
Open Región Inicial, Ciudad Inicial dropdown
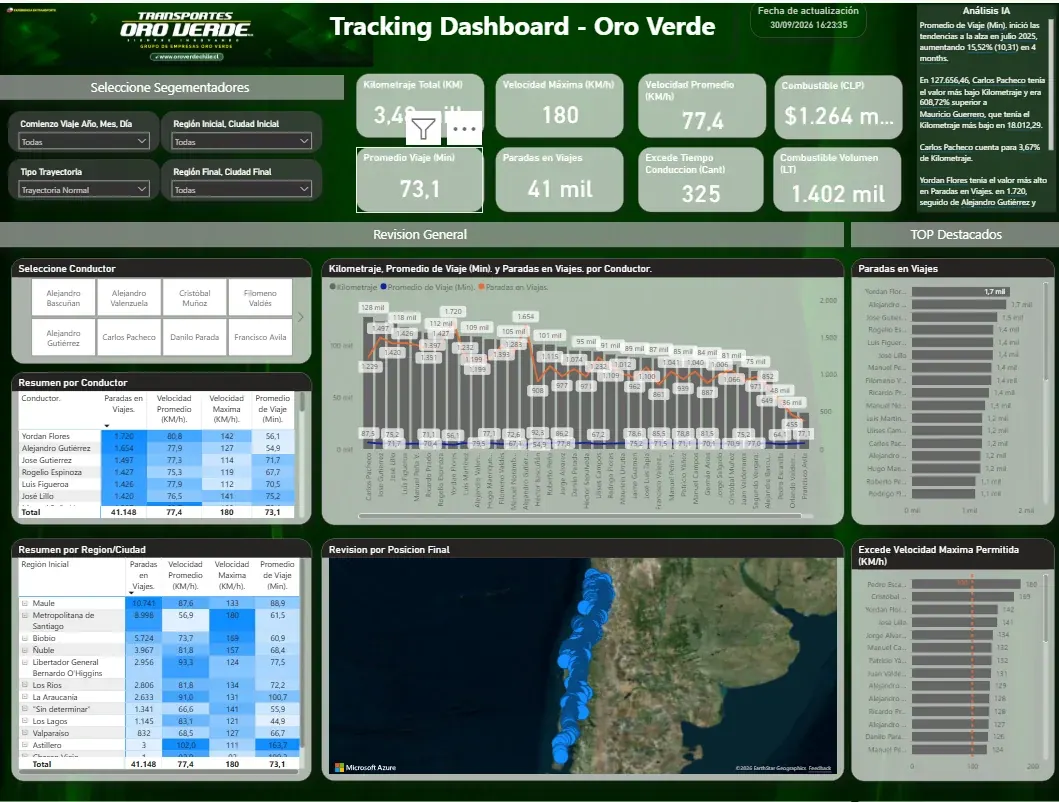[241, 141]
